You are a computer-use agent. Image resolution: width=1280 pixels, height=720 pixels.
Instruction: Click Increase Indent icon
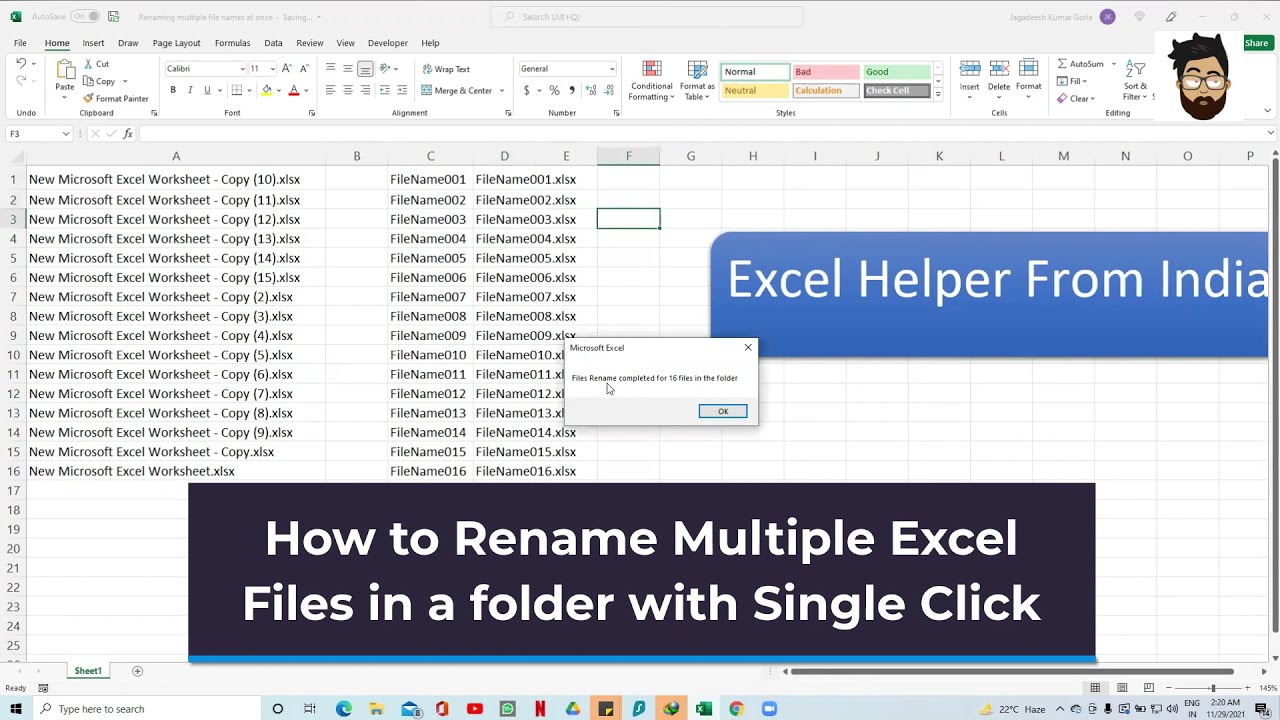pos(403,90)
